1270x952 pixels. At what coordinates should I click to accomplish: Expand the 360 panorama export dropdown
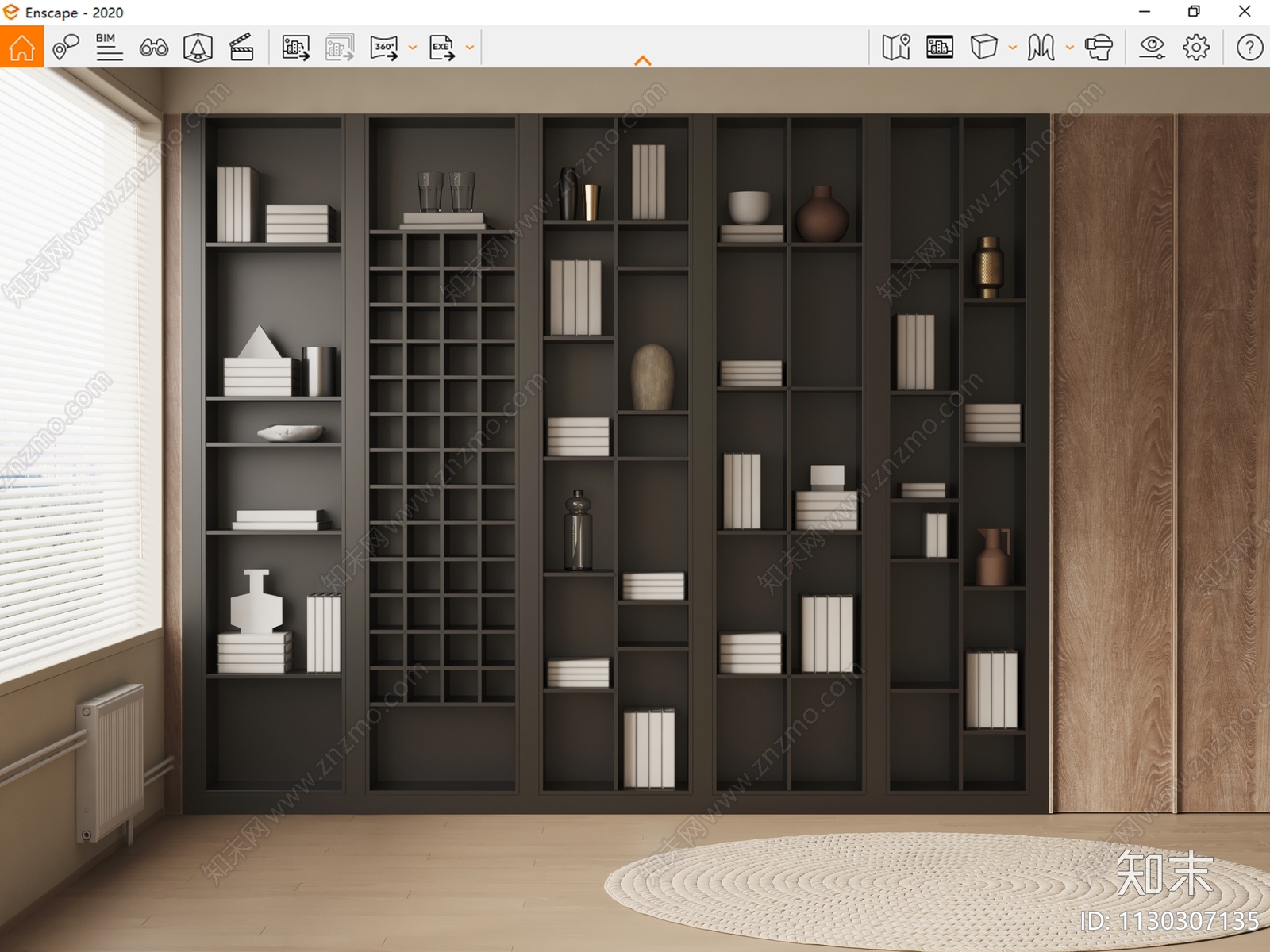(413, 48)
